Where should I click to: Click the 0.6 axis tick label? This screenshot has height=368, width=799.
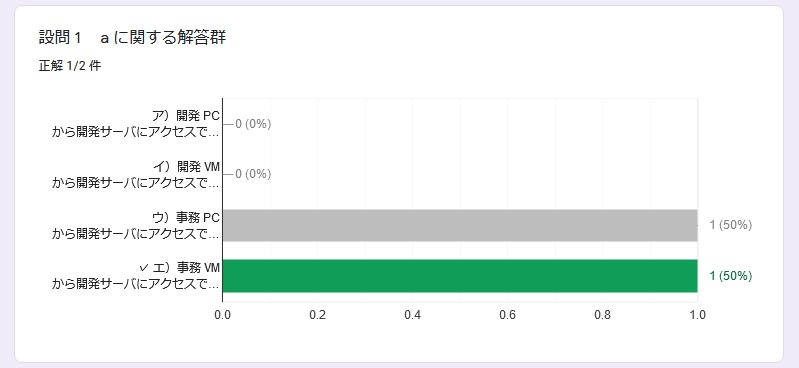click(x=507, y=315)
